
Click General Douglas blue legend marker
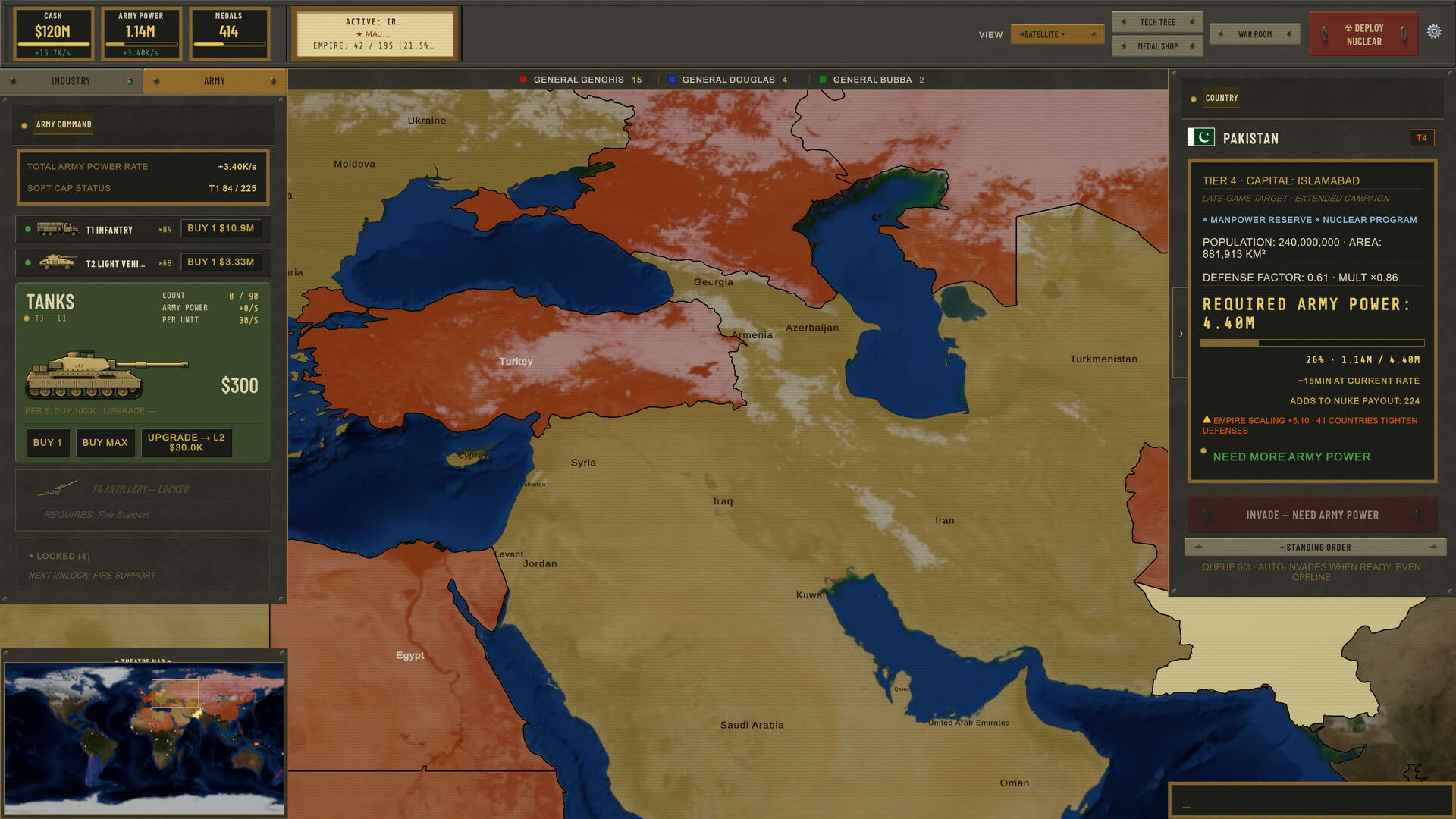tap(672, 80)
